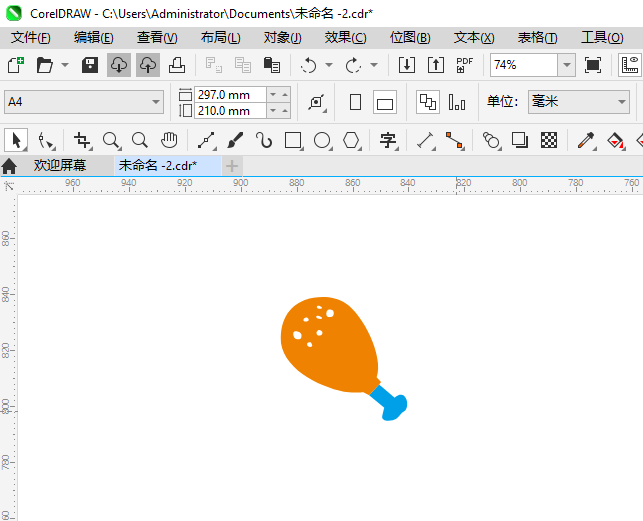This screenshot has height=521, width=643.
Task: Add a new document tab
Action: tap(232, 166)
